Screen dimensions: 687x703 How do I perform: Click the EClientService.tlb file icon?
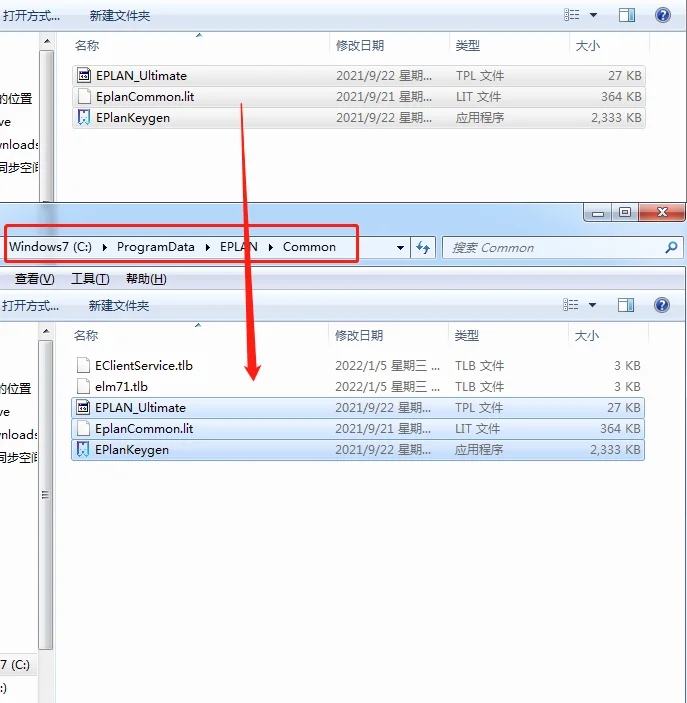(83, 366)
